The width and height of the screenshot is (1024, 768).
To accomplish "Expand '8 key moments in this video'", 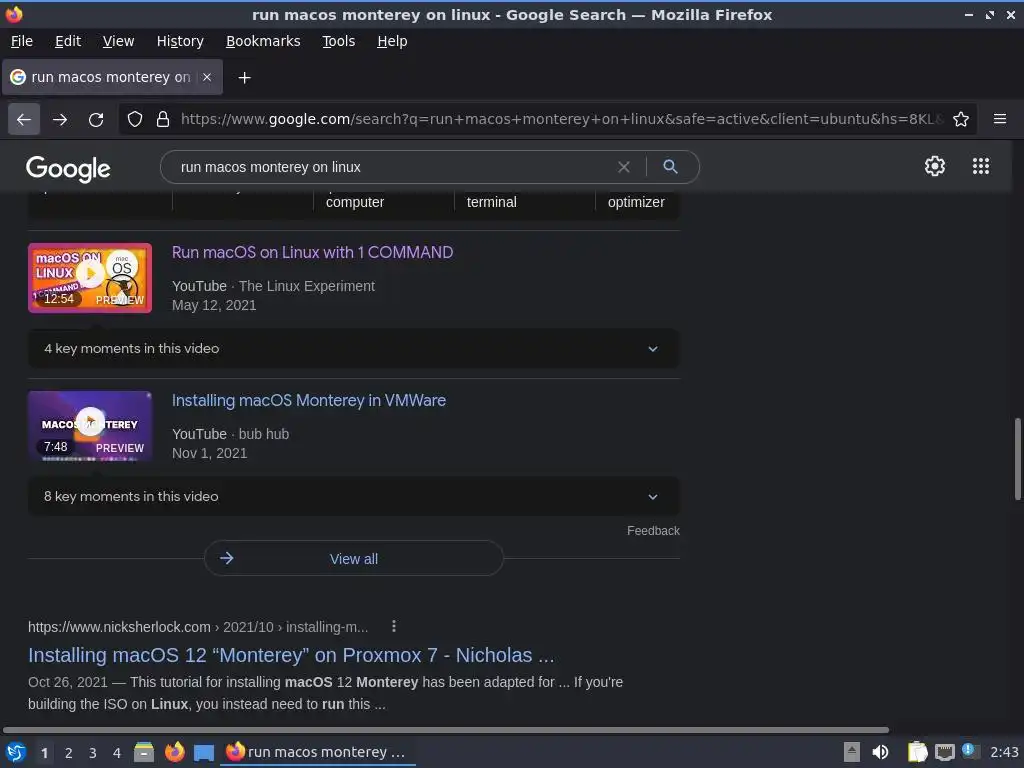I will [x=354, y=496].
